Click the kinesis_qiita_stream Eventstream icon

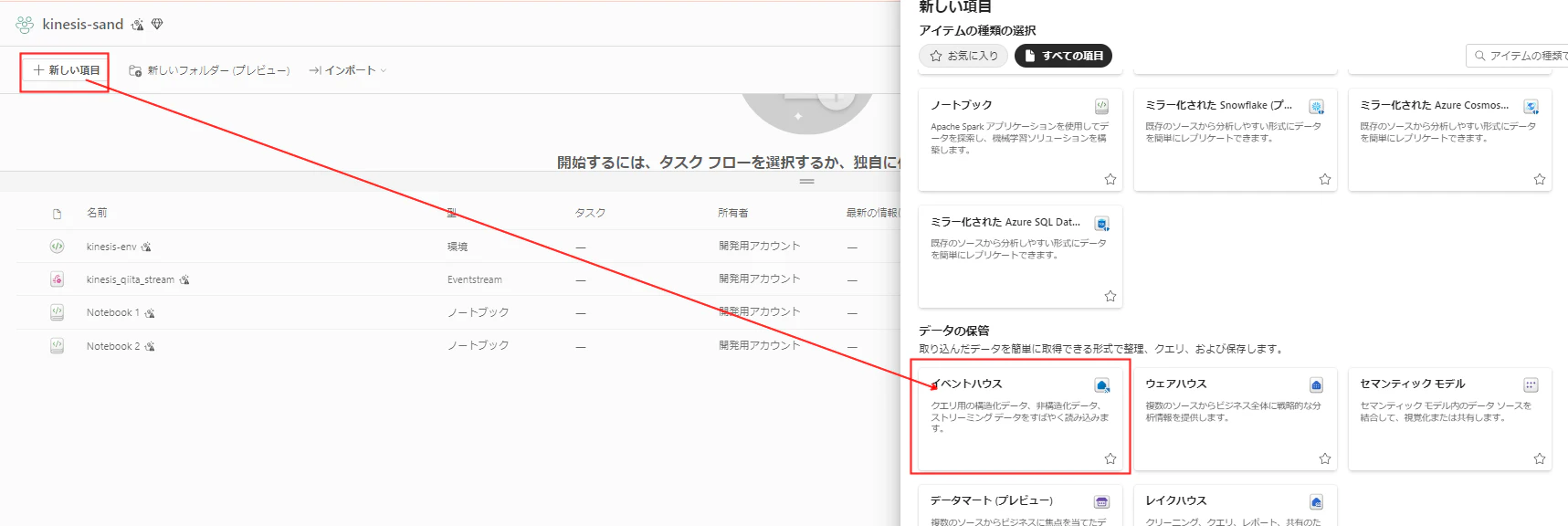click(57, 279)
